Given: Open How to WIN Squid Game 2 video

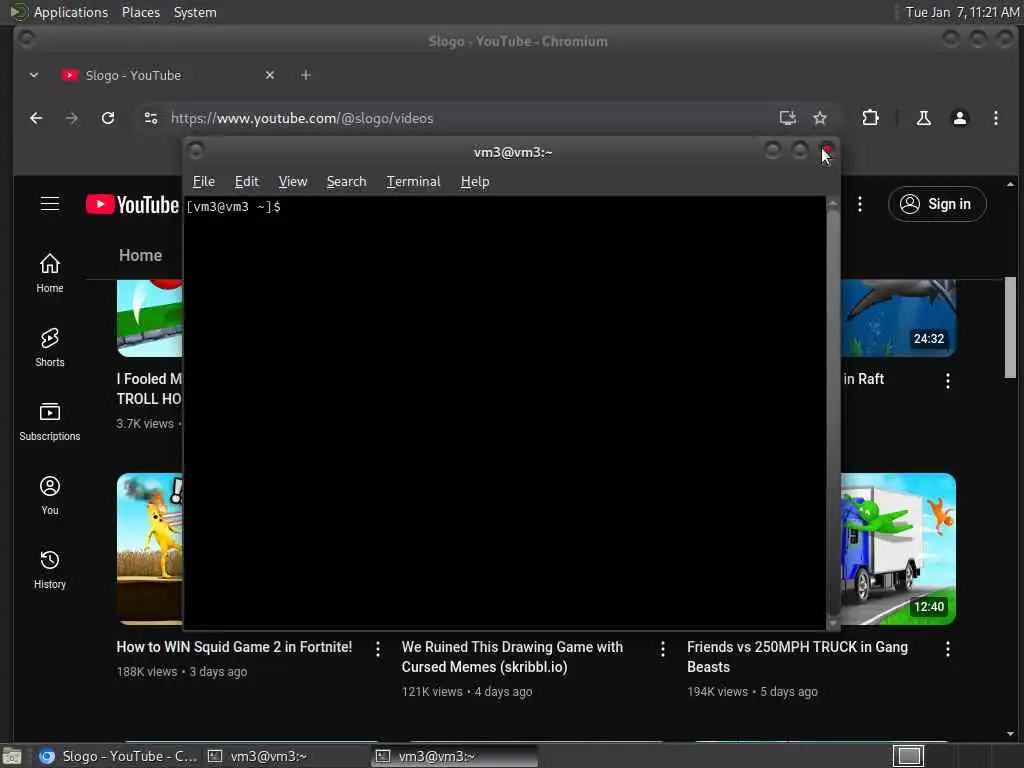Looking at the screenshot, I should pos(234,647).
